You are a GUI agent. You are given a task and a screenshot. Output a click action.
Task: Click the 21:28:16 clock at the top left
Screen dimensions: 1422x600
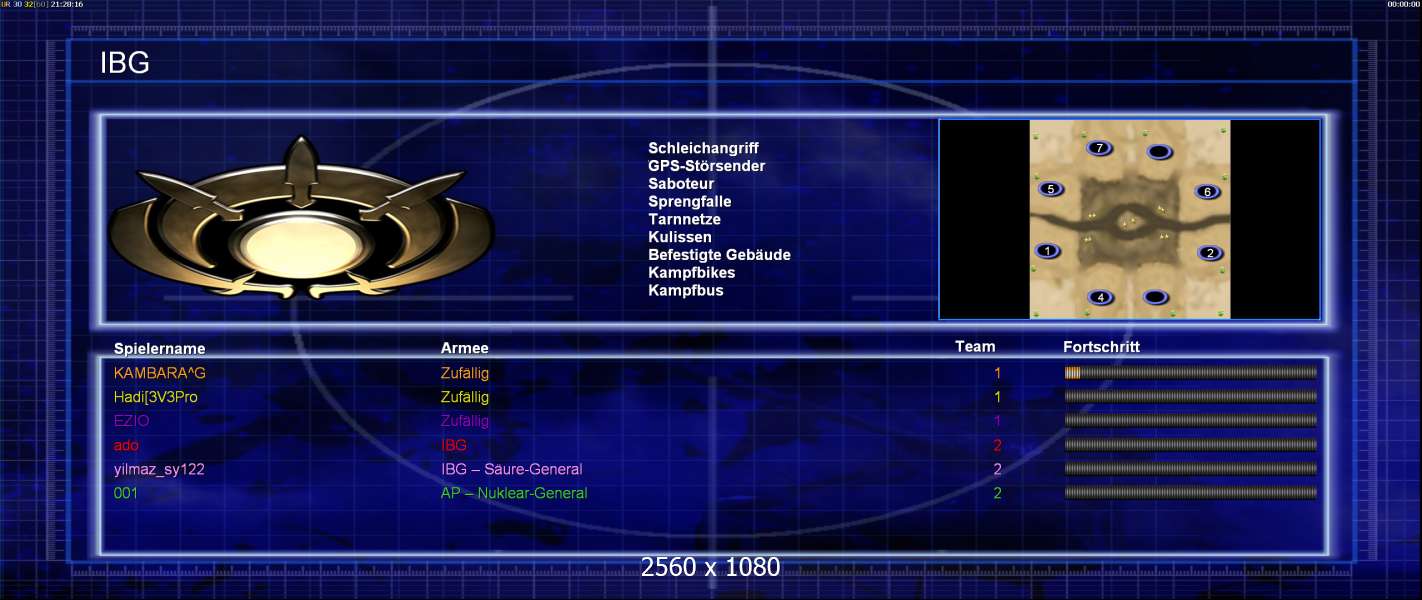67,4
